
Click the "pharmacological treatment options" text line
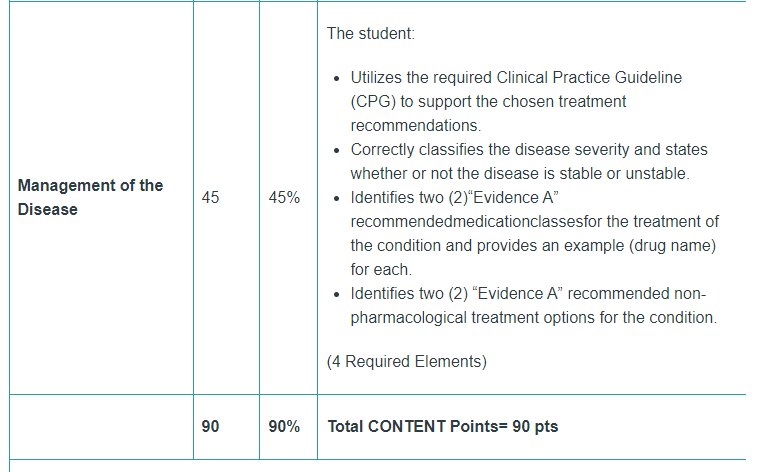(533, 317)
